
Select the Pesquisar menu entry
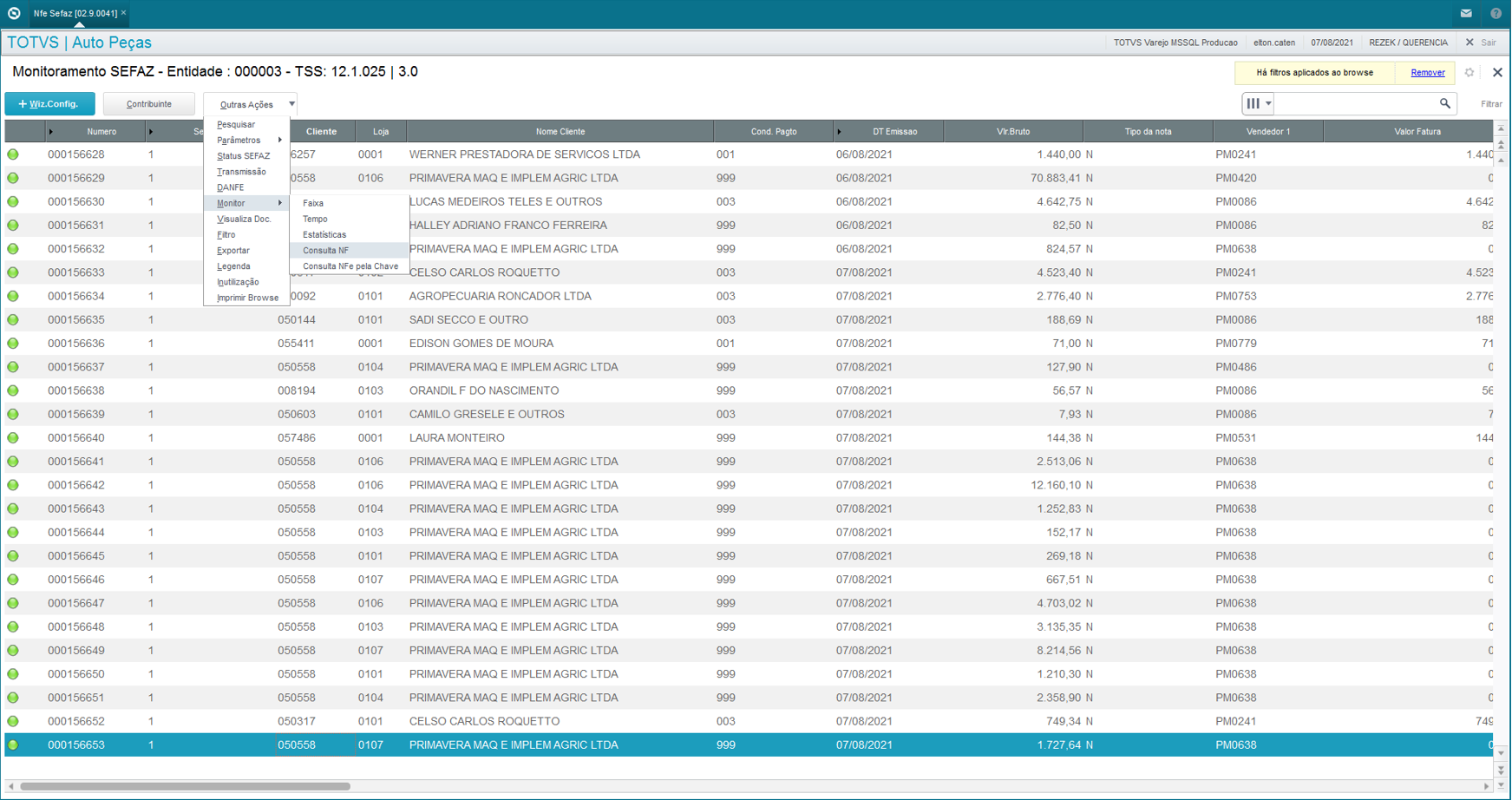click(x=247, y=125)
